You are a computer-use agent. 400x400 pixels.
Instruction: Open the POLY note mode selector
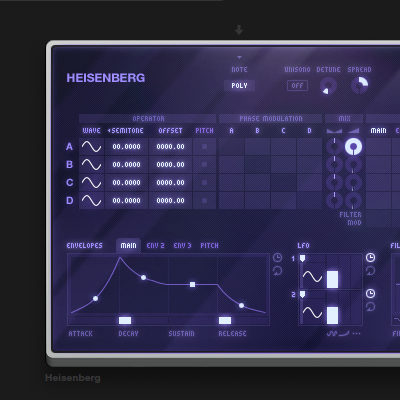239,86
